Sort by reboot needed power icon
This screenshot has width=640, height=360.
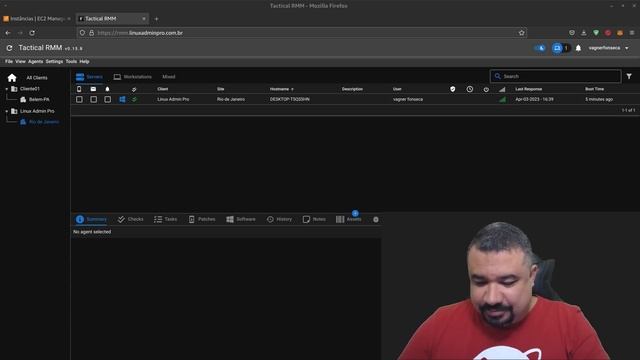tap(486, 89)
